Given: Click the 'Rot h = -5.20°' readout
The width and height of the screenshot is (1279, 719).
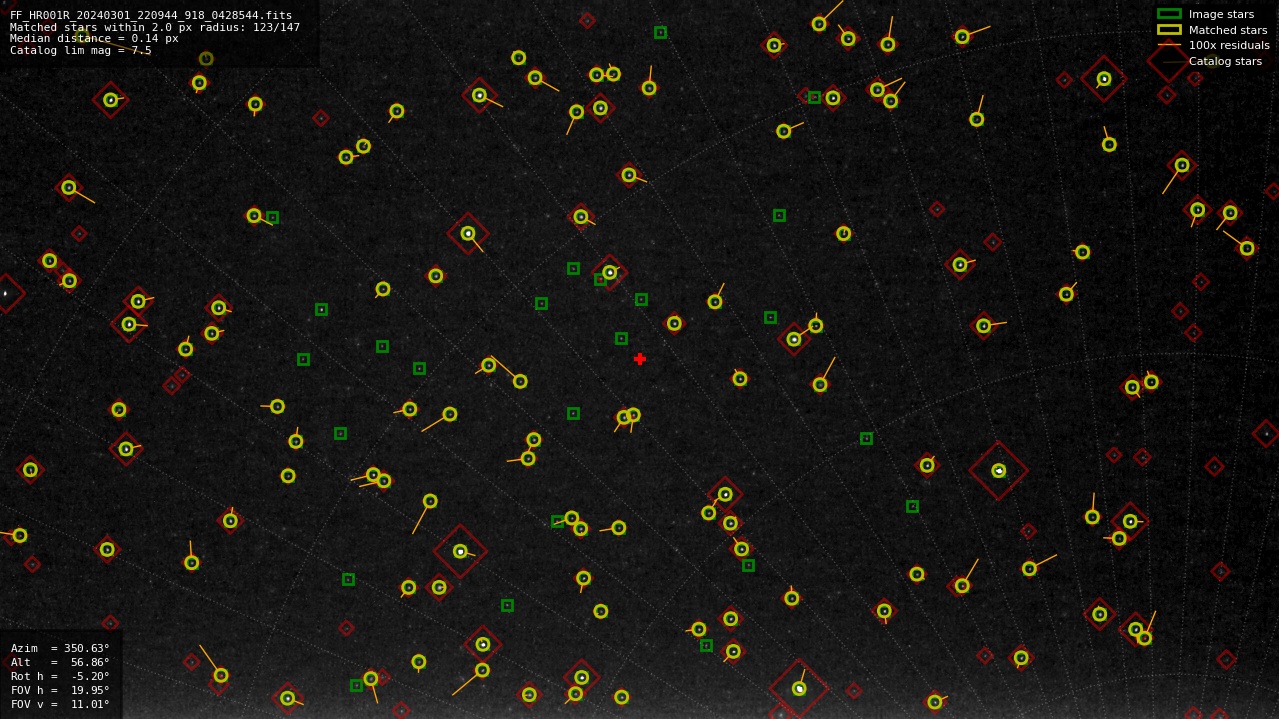Looking at the screenshot, I should [60, 676].
